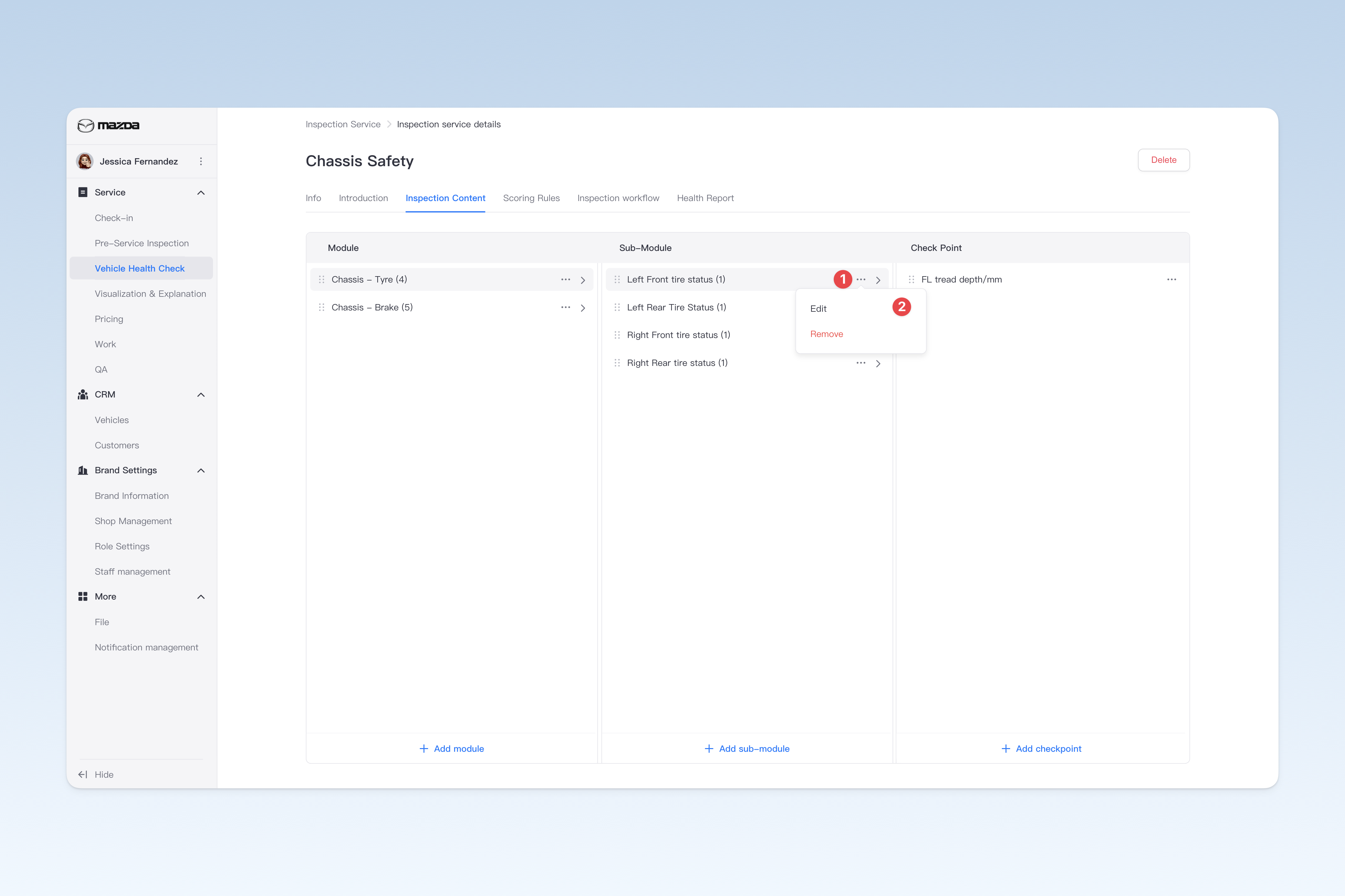Viewport: 1345px width, 896px height.
Task: Grab drag handle of Chassis – Tyre row
Action: [x=321, y=280]
